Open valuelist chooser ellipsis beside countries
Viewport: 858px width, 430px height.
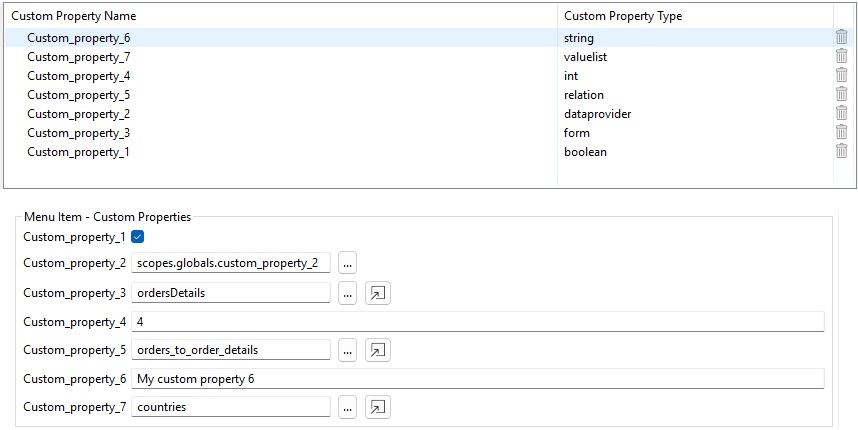click(347, 407)
